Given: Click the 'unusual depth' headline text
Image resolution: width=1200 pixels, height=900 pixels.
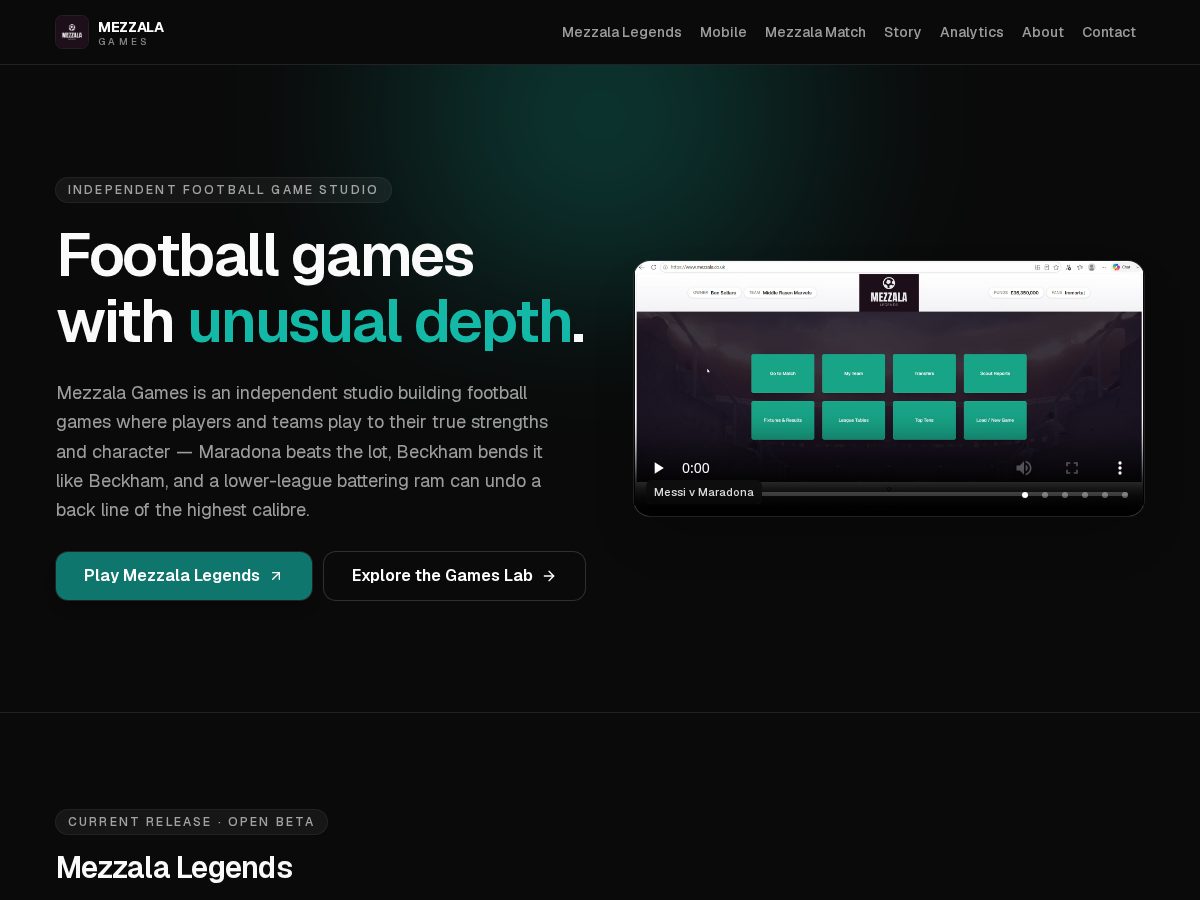Looking at the screenshot, I should (x=379, y=322).
